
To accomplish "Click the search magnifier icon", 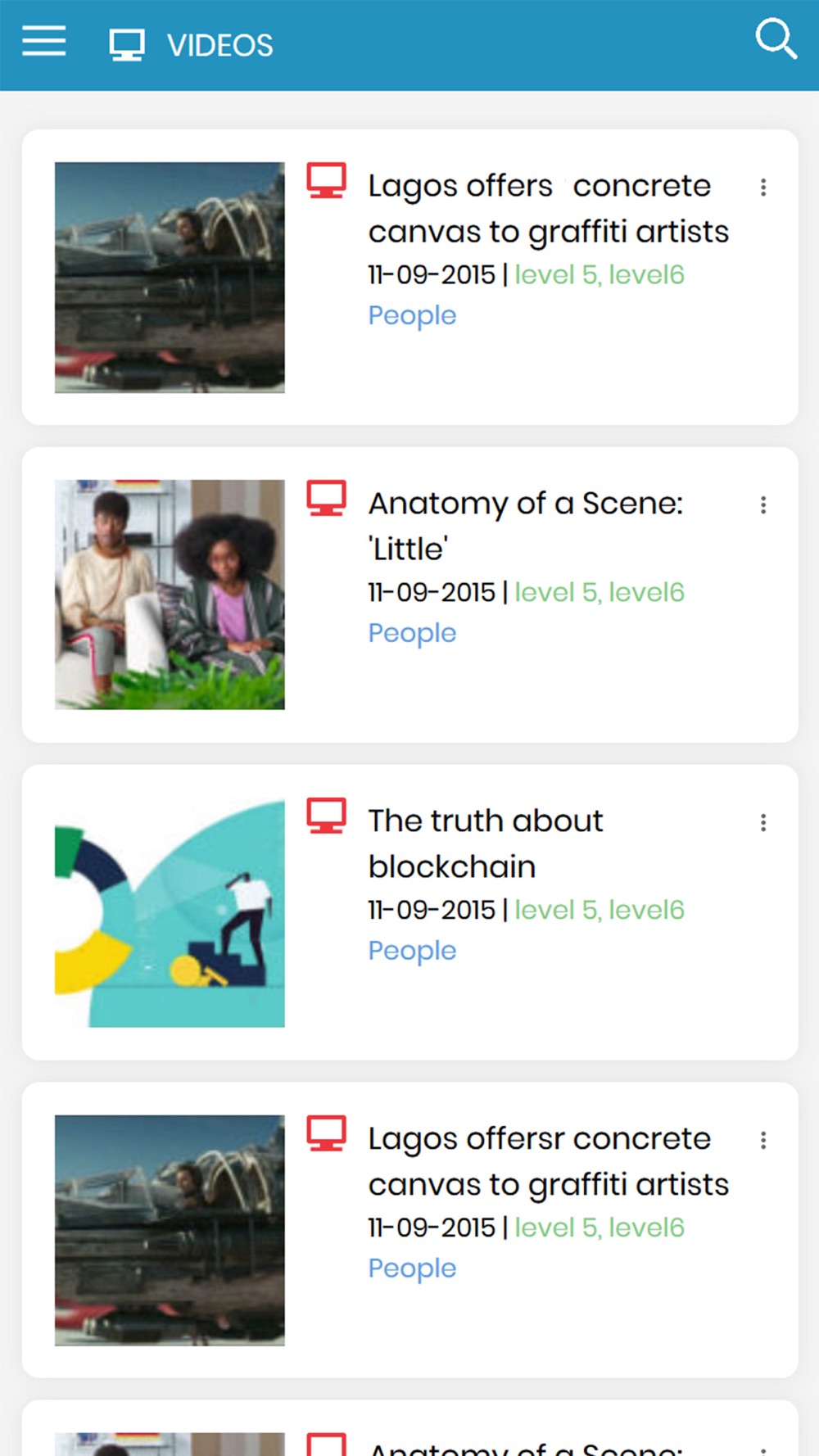I will click(x=775, y=38).
